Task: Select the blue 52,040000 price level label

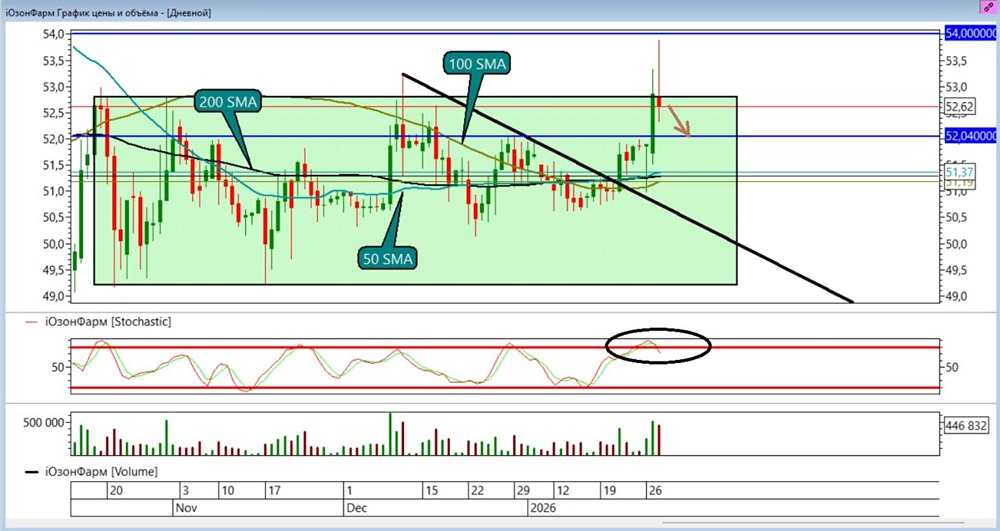Action: pos(971,136)
